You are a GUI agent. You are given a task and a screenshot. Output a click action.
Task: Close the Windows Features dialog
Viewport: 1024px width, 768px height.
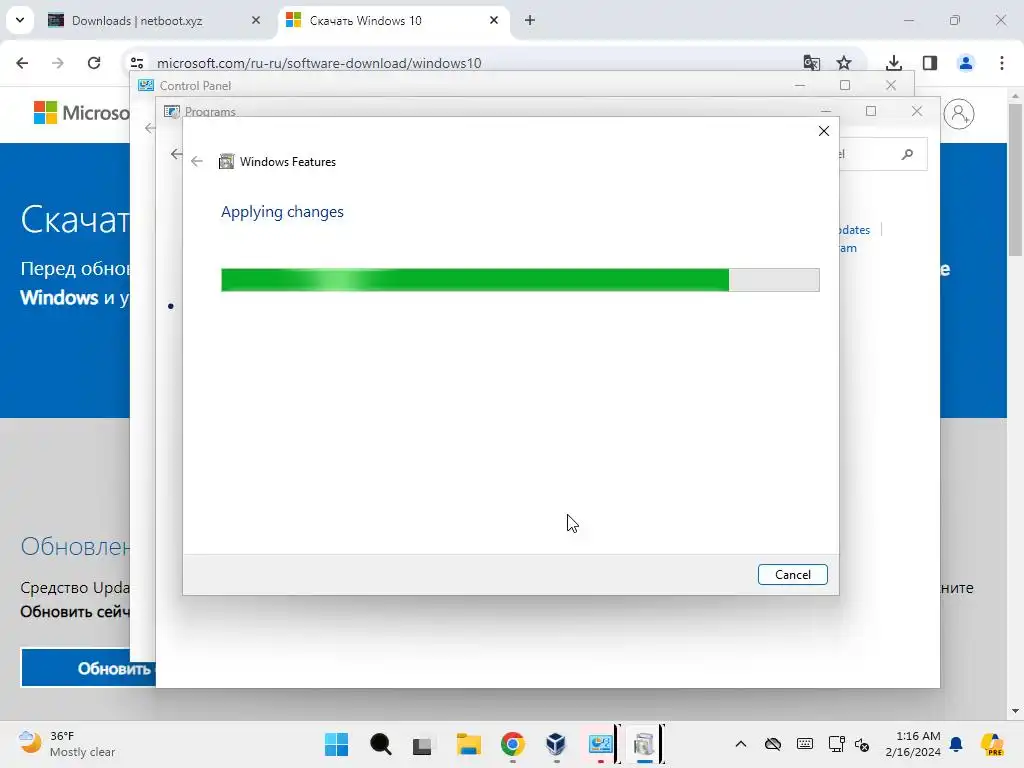pyautogui.click(x=824, y=131)
